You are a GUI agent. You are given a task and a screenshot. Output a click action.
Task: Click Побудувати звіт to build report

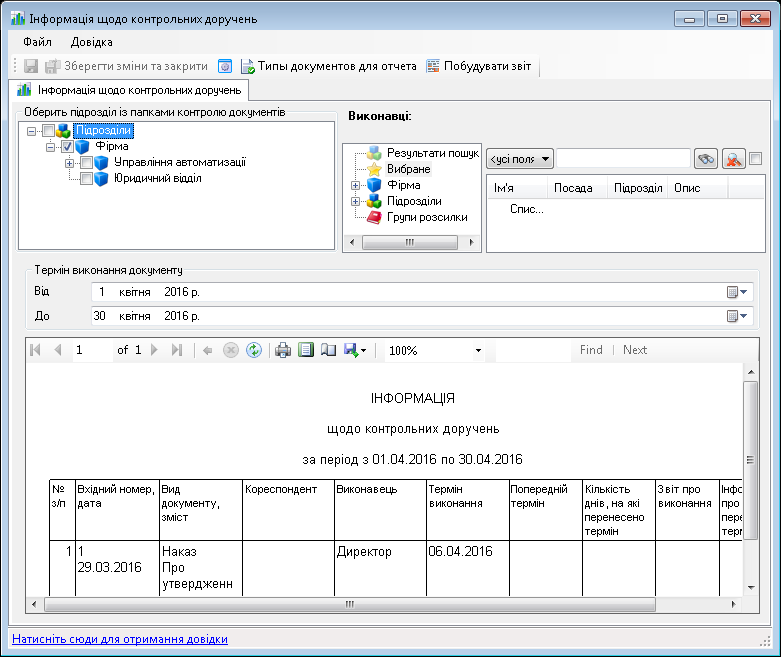(x=479, y=66)
